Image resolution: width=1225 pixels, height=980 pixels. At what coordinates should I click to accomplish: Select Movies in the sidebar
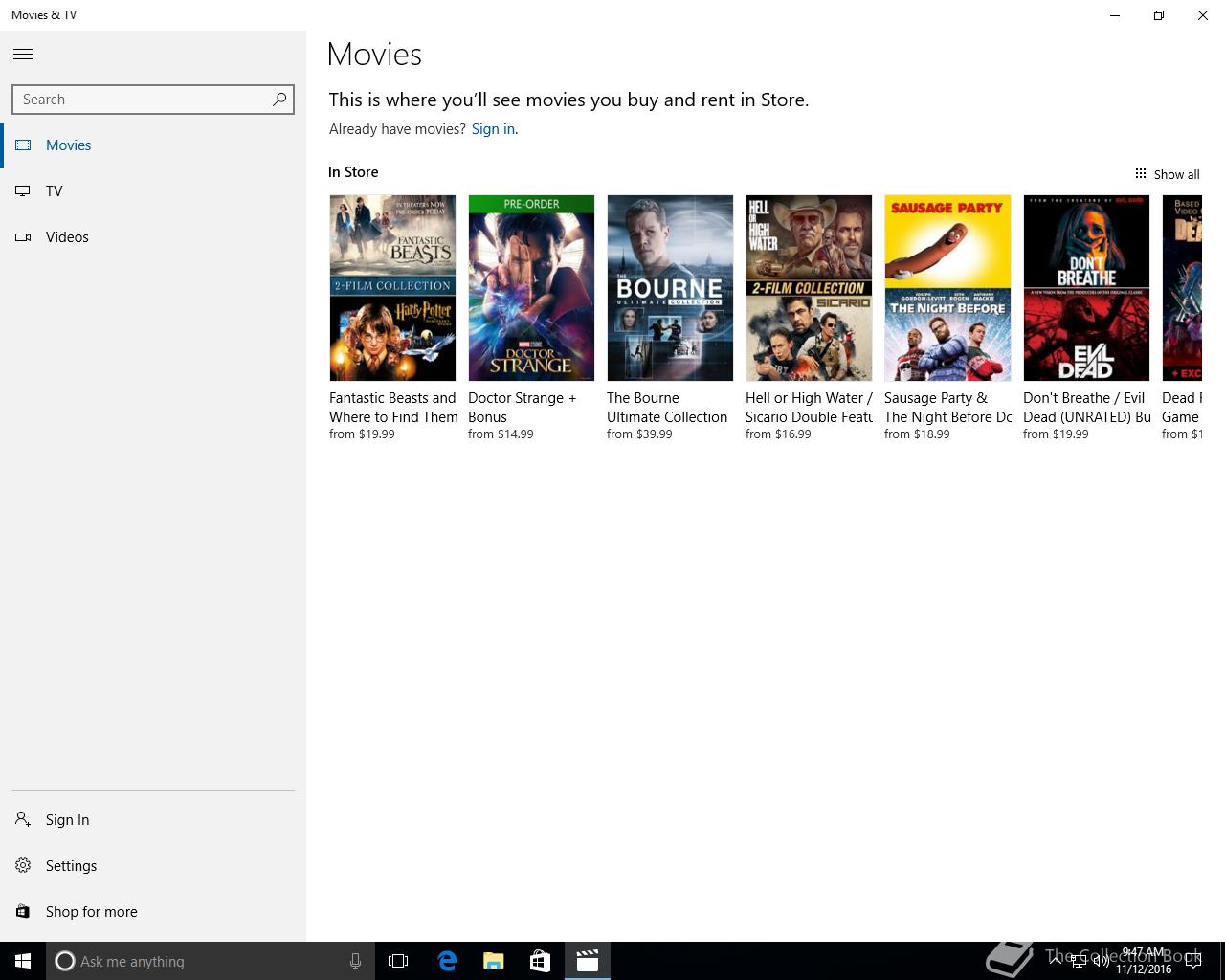click(x=153, y=145)
